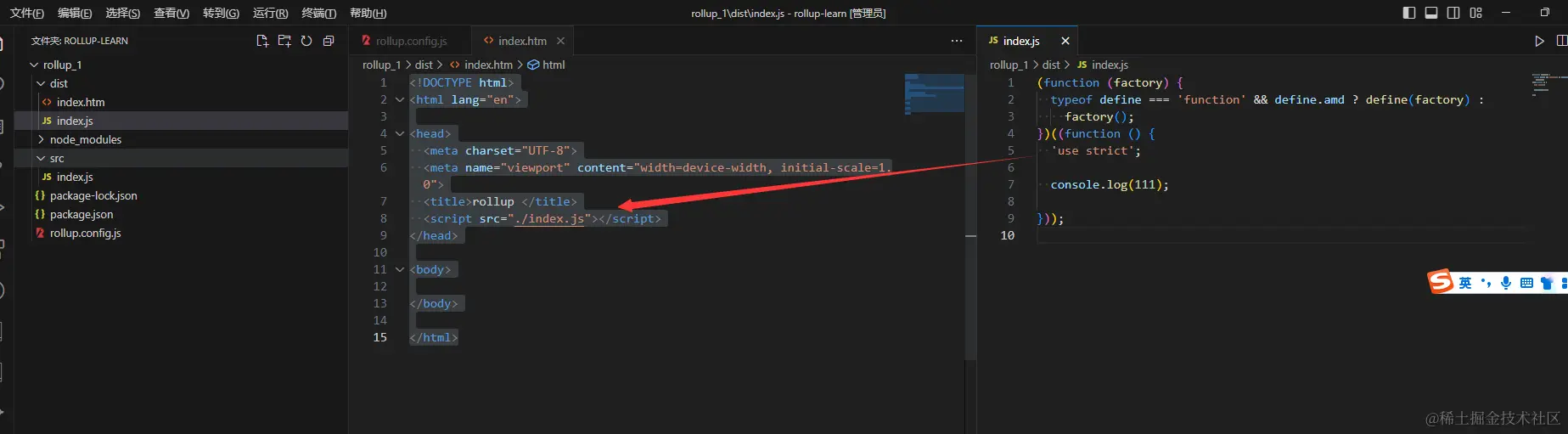Collapse the dist folder in the explorer
1568x434 pixels.
pos(41,83)
